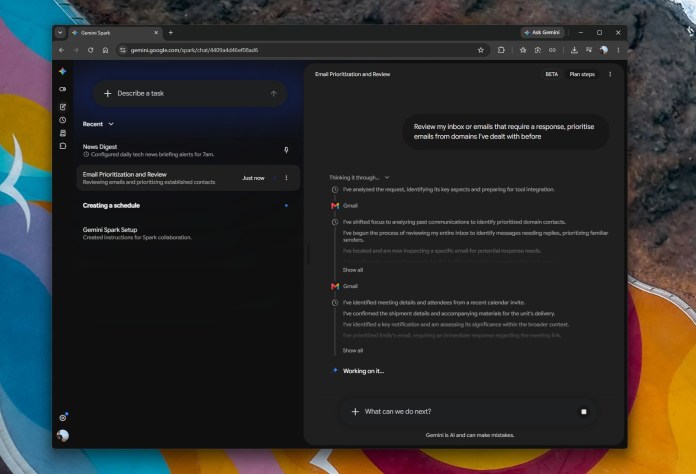
Task: Select Email Prioritization and Review task
Action: pos(188,178)
